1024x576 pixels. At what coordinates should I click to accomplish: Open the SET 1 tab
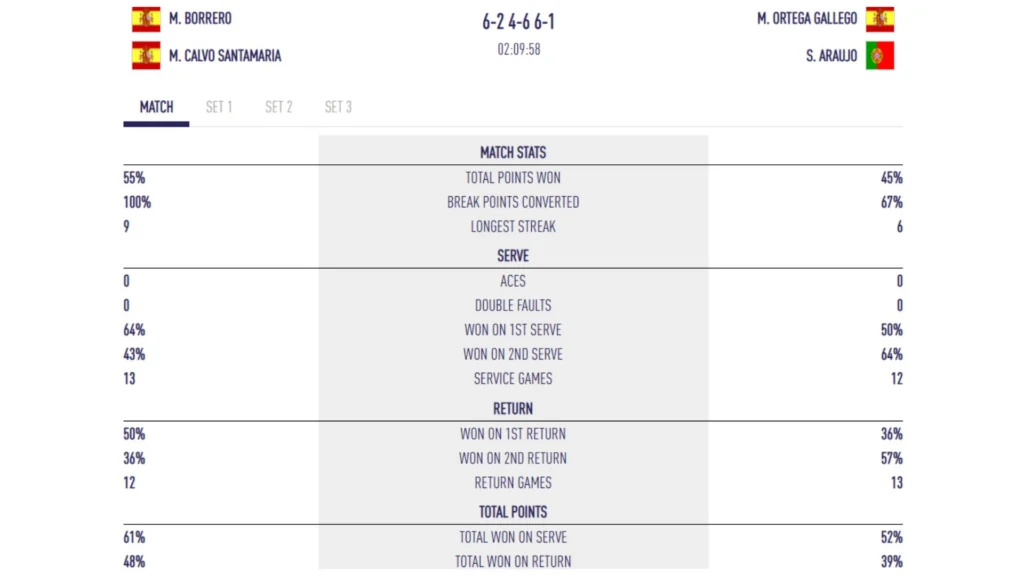[x=219, y=107]
